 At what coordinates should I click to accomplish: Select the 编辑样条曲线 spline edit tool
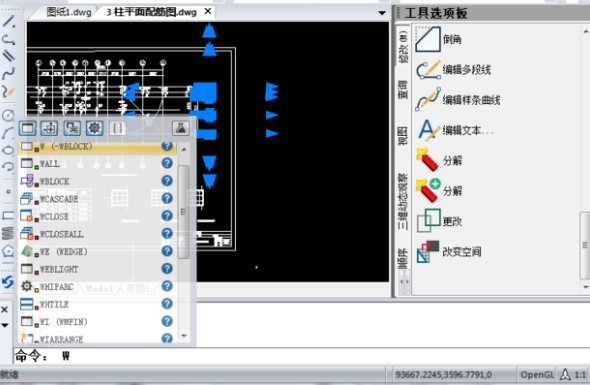click(x=458, y=100)
